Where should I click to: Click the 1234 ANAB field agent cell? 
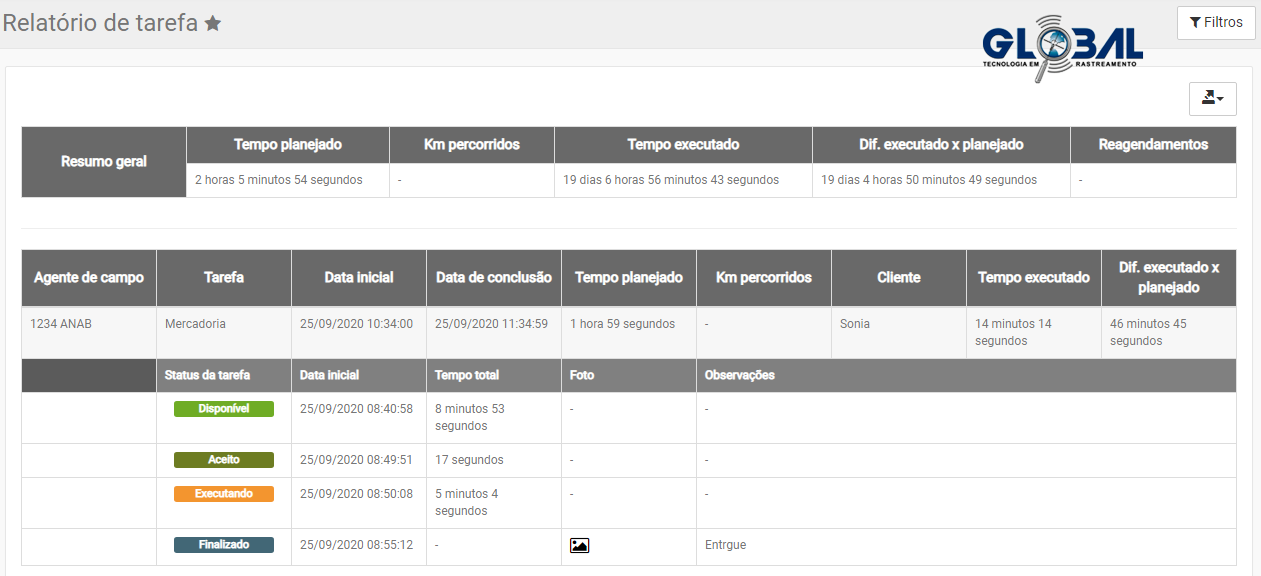62,324
